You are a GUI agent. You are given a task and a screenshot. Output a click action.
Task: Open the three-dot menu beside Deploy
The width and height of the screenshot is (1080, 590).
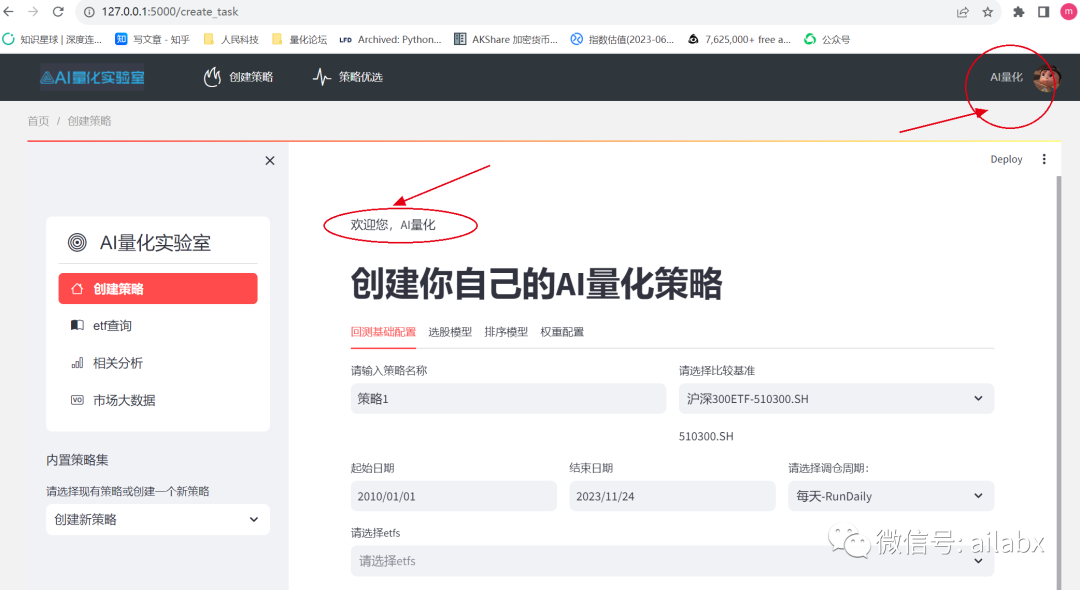pos(1044,159)
